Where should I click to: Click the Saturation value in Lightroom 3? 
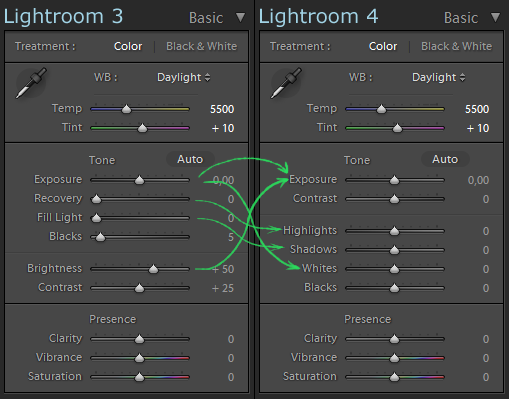(x=231, y=377)
